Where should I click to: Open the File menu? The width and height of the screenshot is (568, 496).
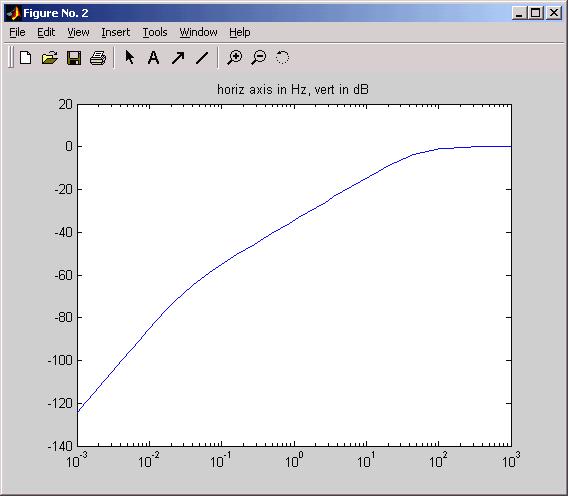click(x=17, y=32)
